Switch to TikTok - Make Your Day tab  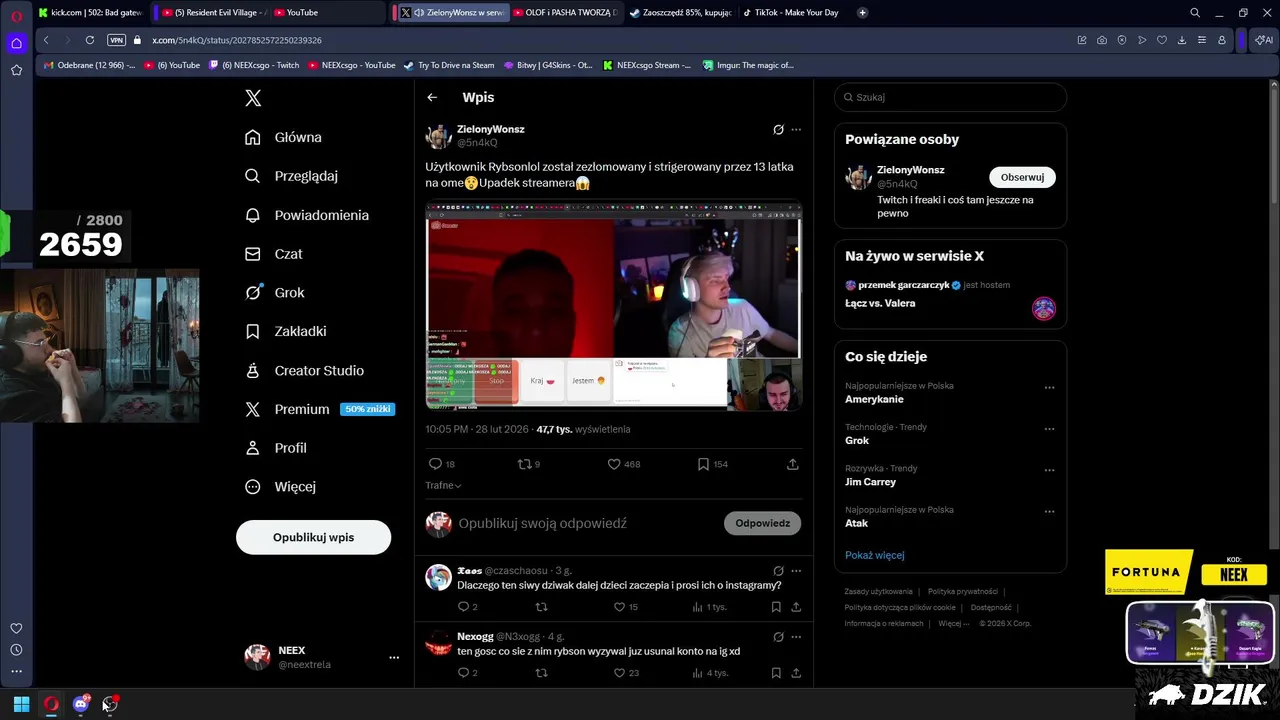796,13
